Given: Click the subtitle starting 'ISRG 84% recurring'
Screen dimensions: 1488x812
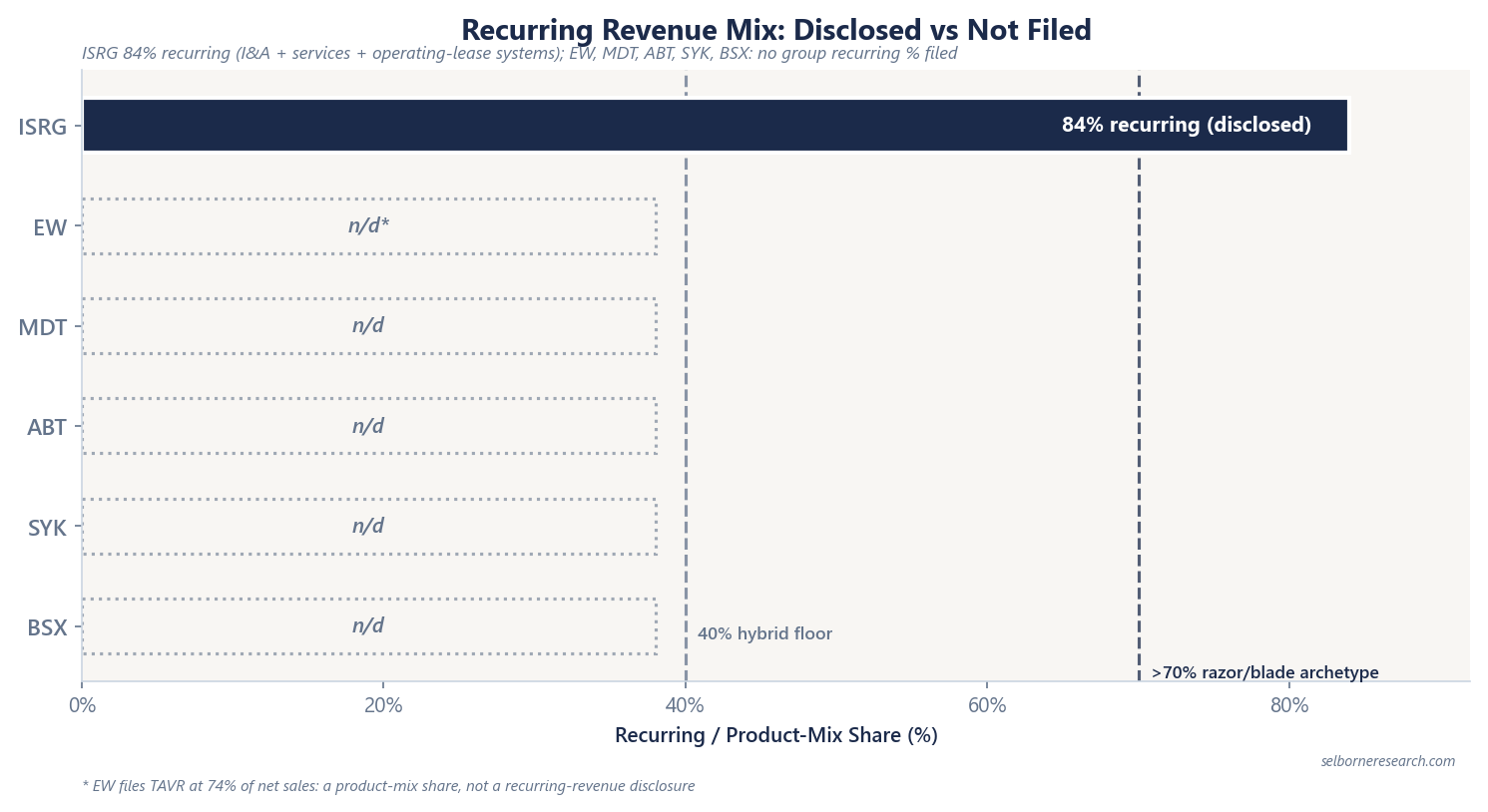Looking at the screenshot, I should (x=519, y=54).
